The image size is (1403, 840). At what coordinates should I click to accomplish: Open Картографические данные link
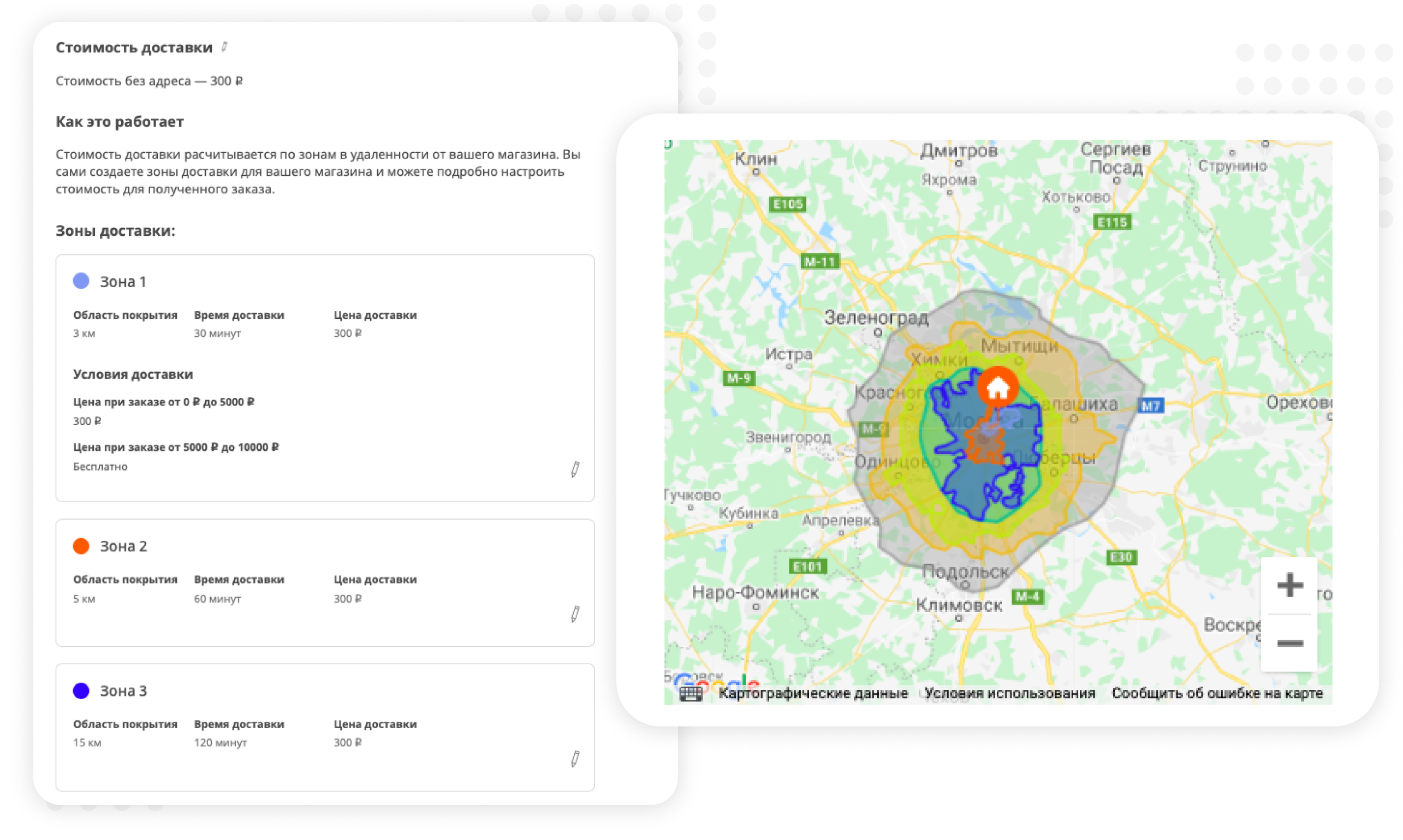click(812, 693)
